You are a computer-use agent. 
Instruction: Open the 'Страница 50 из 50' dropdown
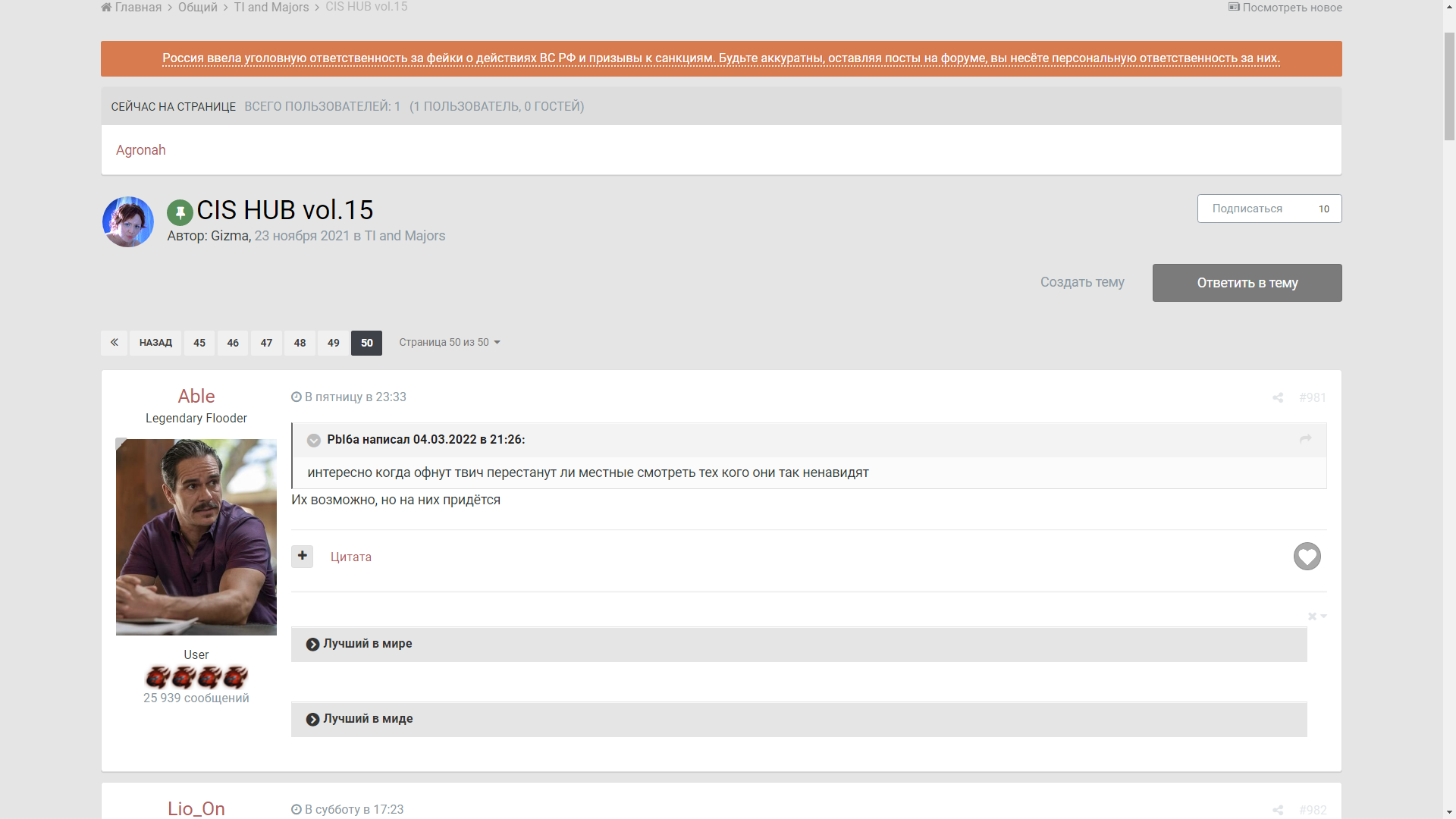pos(449,343)
